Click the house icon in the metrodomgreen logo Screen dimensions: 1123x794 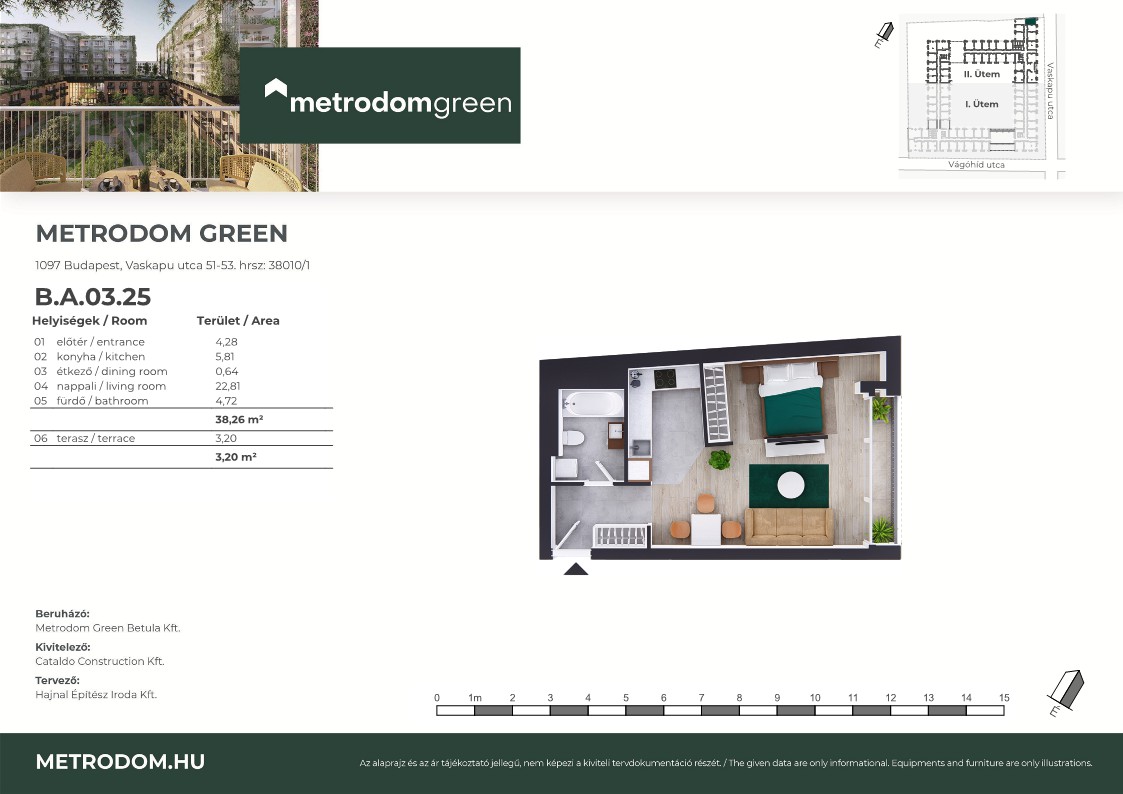[x=275, y=89]
